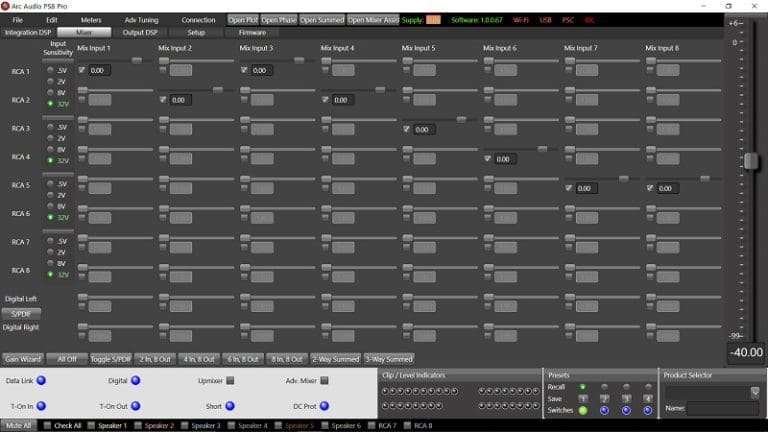This screenshot has height=432, width=768.
Task: Open the Meters menu
Action: (91, 20)
